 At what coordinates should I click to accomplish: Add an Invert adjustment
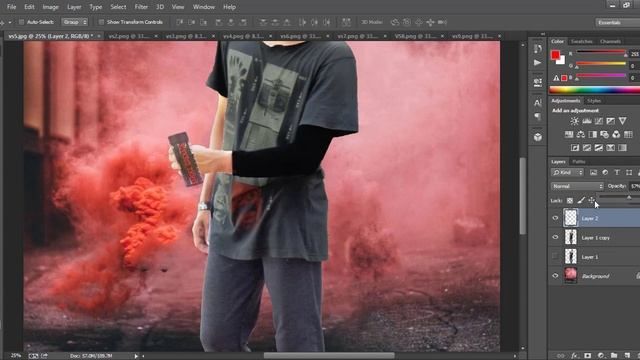[575, 148]
